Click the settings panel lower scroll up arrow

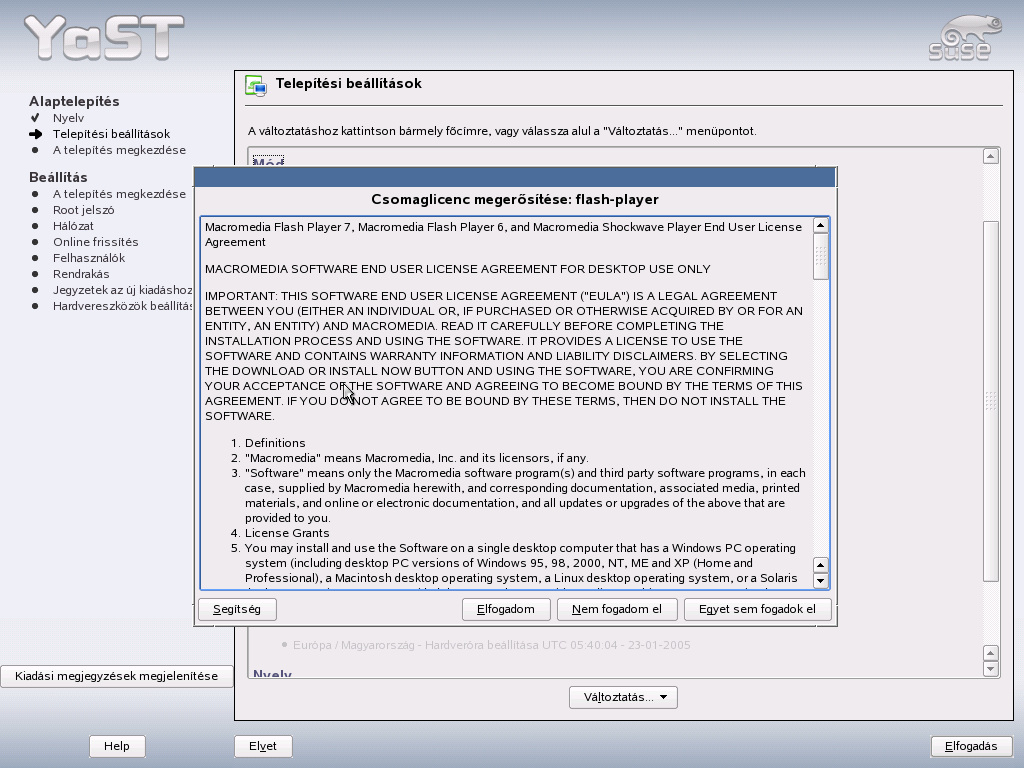(x=991, y=652)
